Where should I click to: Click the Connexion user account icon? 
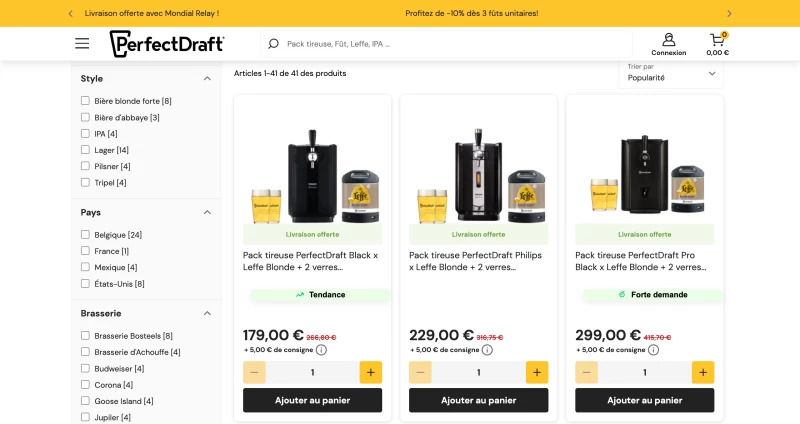point(668,40)
